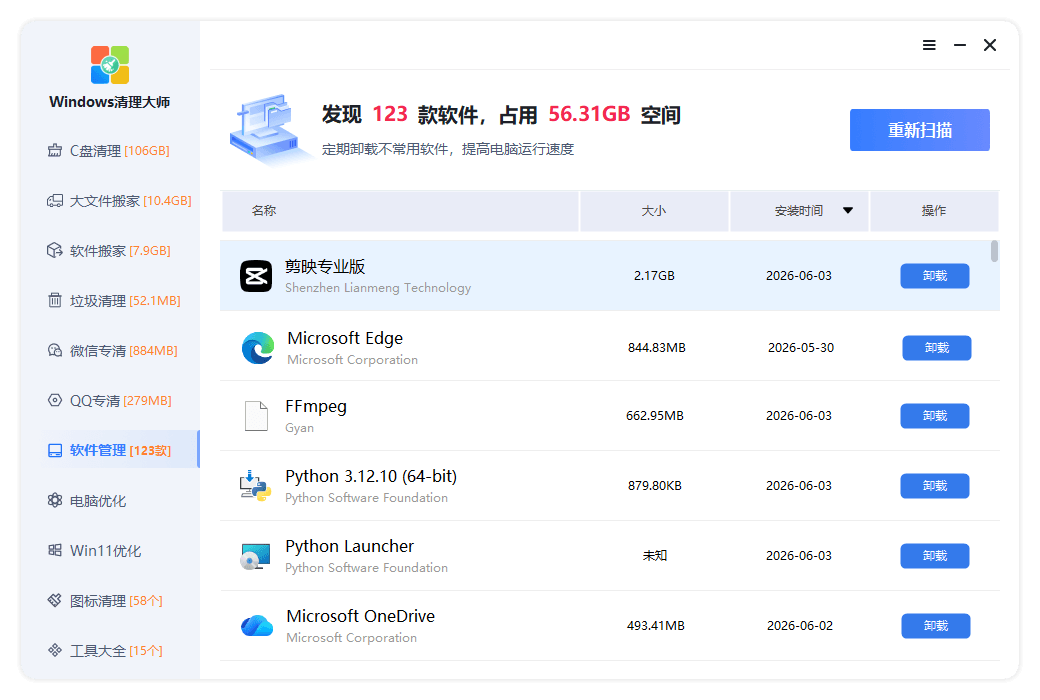The height and width of the screenshot is (700, 1040).
Task: Click the Gyan publisher text
Action: point(299,428)
